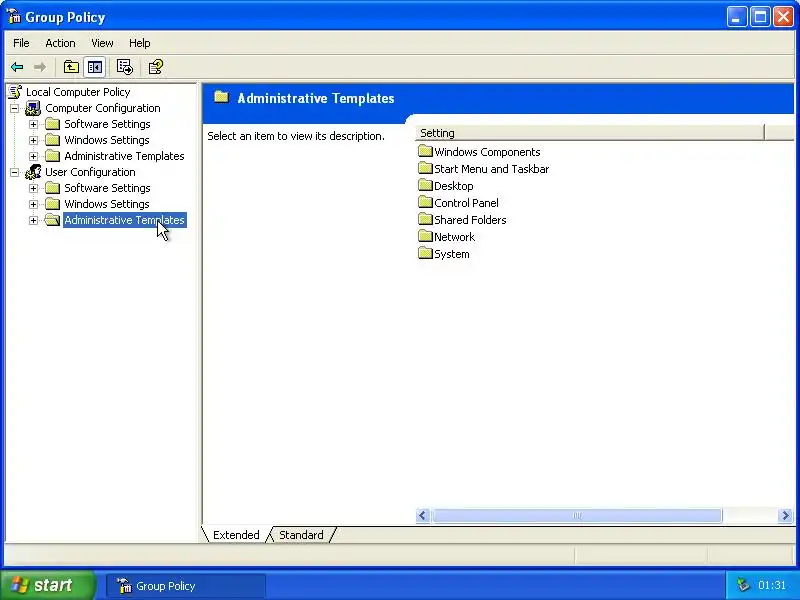Click the Shared Folders text
800x600 pixels.
point(470,220)
